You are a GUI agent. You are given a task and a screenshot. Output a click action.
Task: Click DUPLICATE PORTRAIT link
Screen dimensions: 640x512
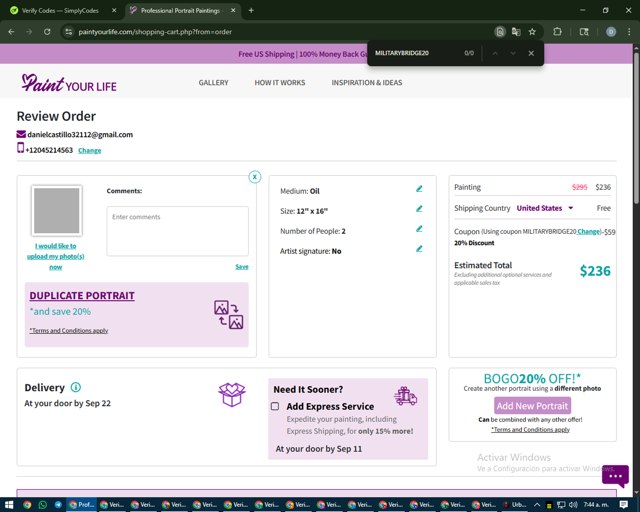pos(82,296)
